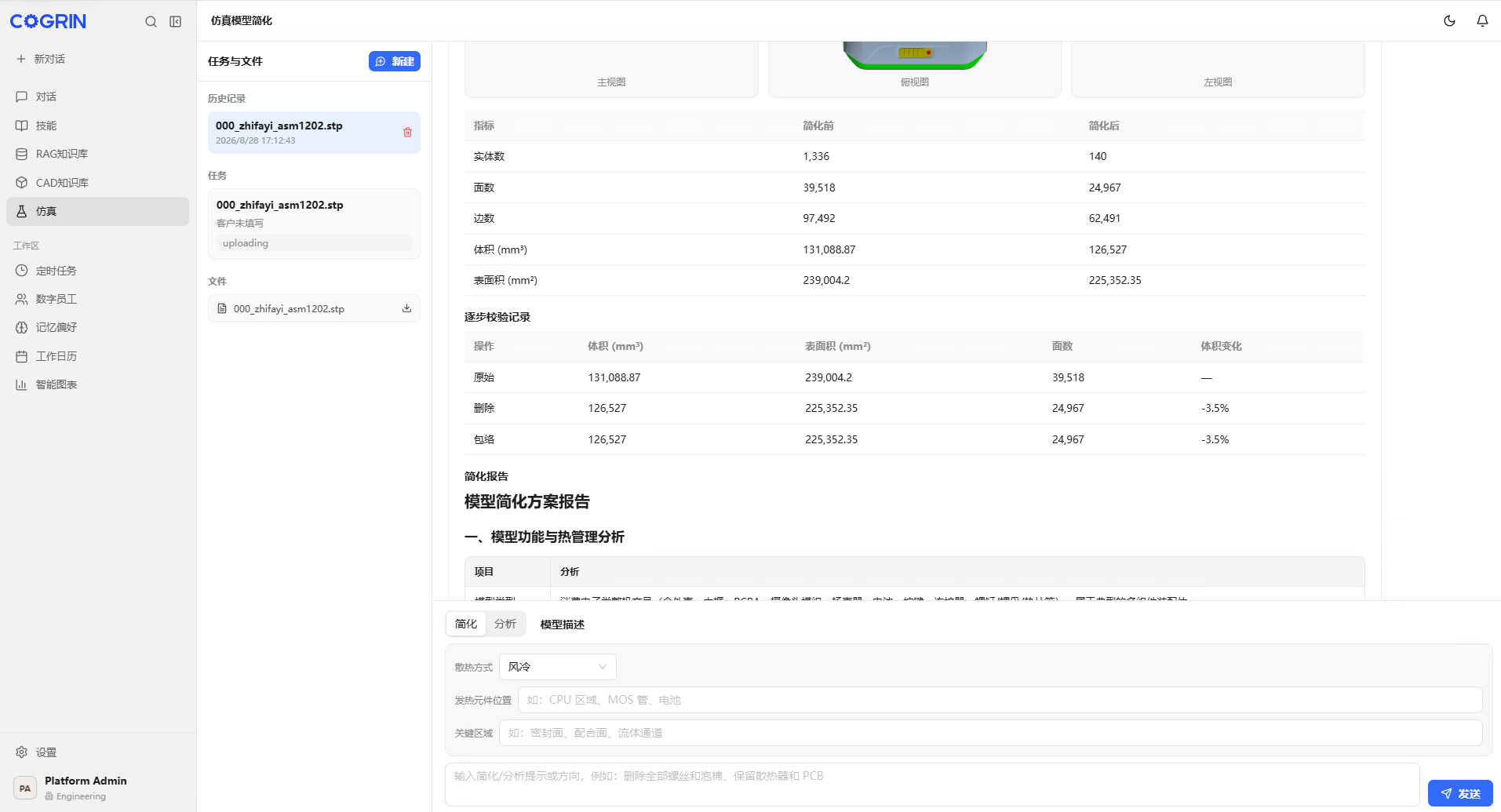Image resolution: width=1501 pixels, height=812 pixels.
Task: Open the 技能 menu item
Action: pos(97,126)
